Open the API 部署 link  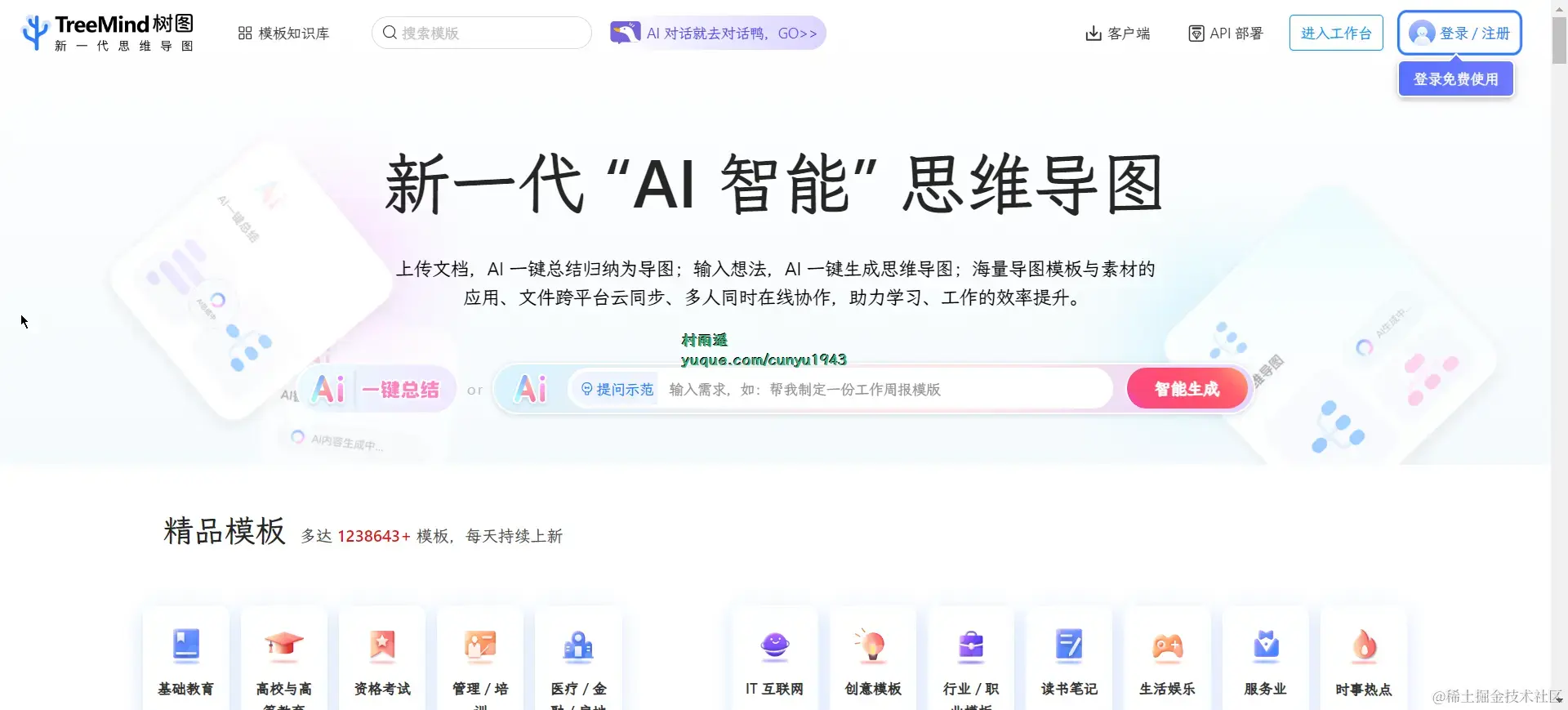pos(1225,33)
